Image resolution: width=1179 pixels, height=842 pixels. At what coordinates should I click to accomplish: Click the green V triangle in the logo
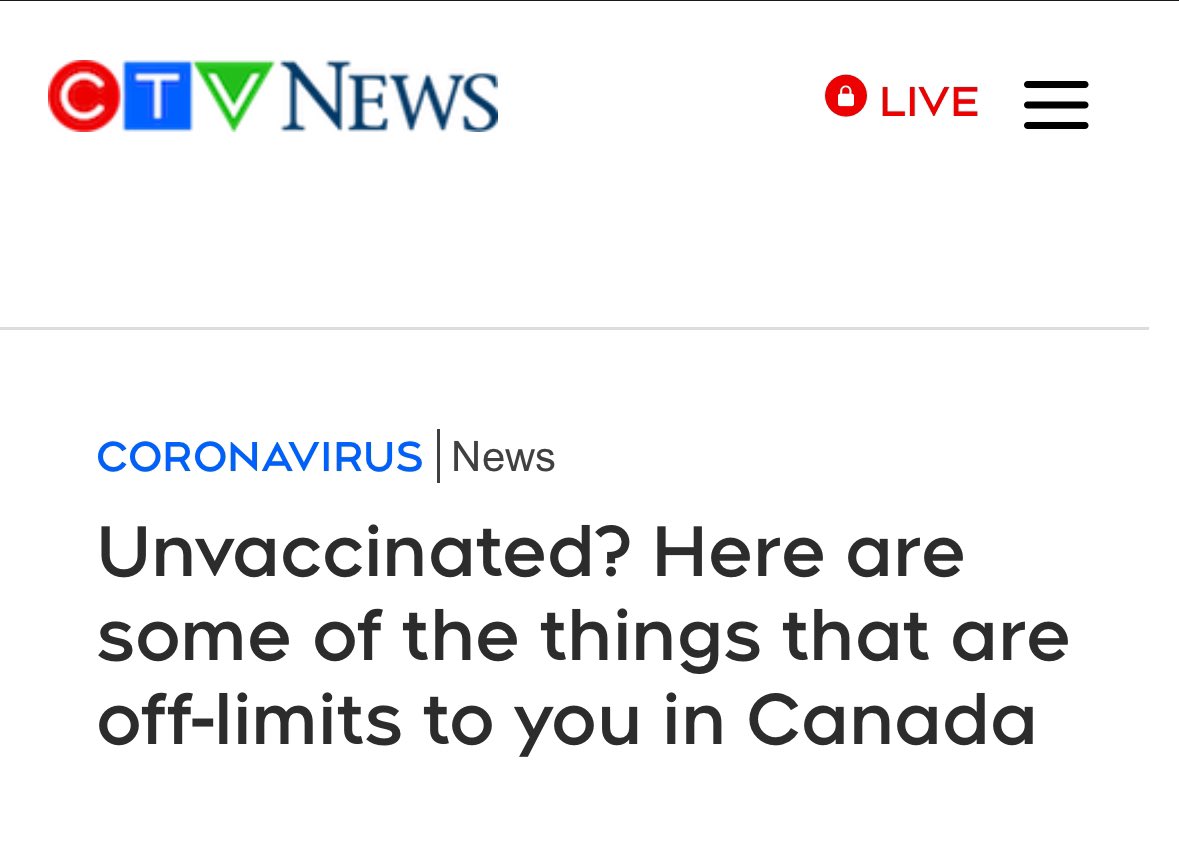point(232,92)
